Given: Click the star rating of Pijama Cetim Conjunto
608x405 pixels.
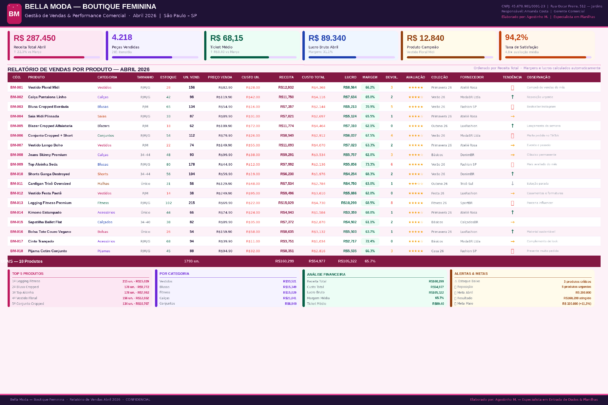Looking at the screenshot, I should (414, 250).
